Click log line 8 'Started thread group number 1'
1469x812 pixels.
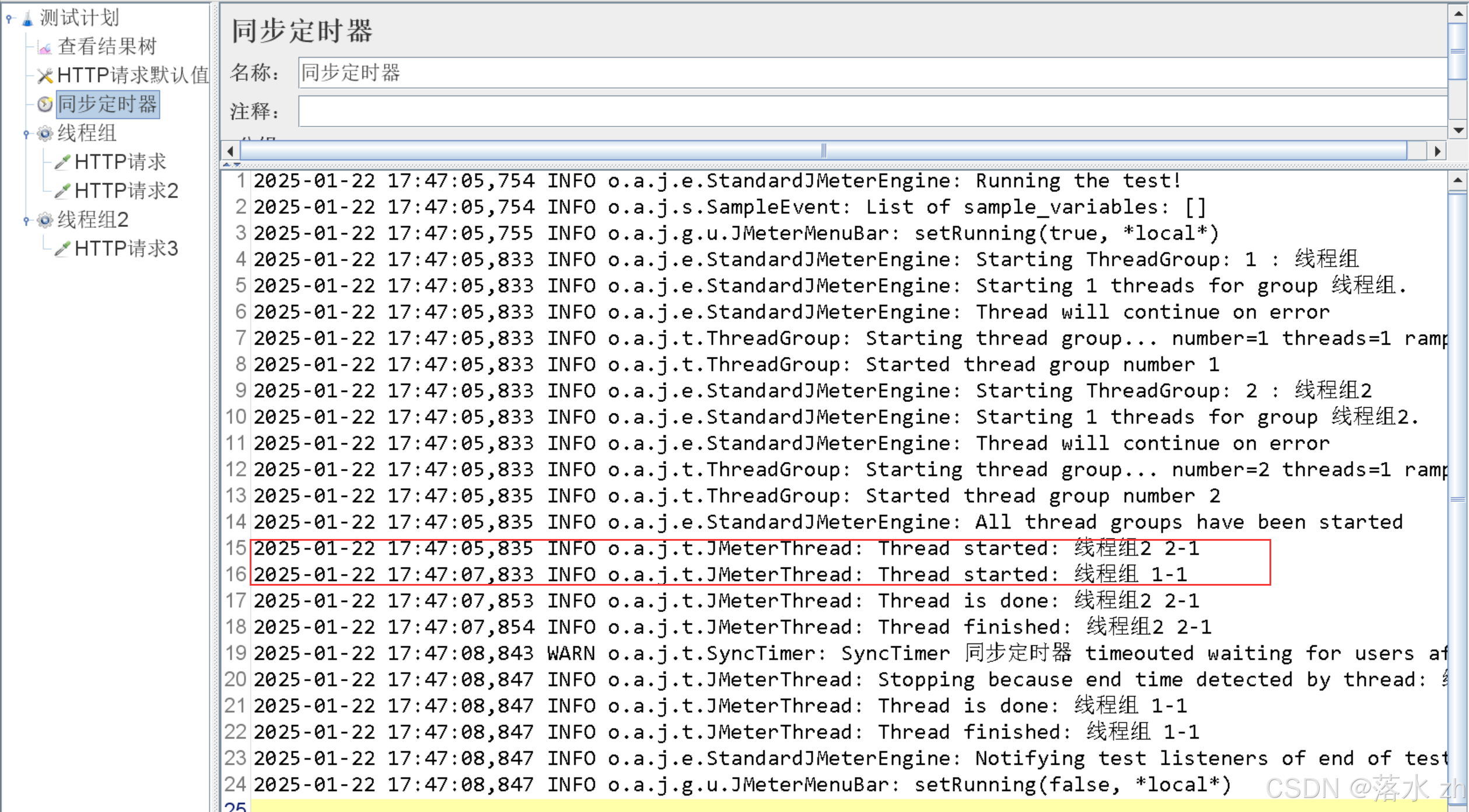(x=736, y=365)
